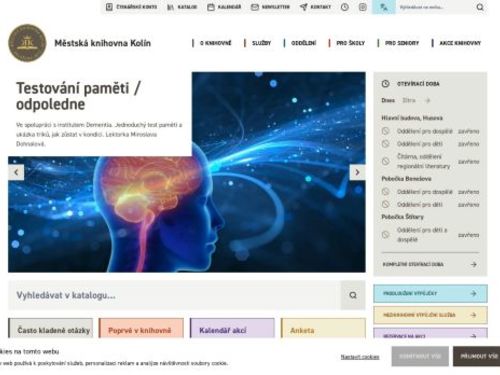500x375 pixels.
Task: Open Čtenářské konto in top bar
Action: tap(131, 7)
